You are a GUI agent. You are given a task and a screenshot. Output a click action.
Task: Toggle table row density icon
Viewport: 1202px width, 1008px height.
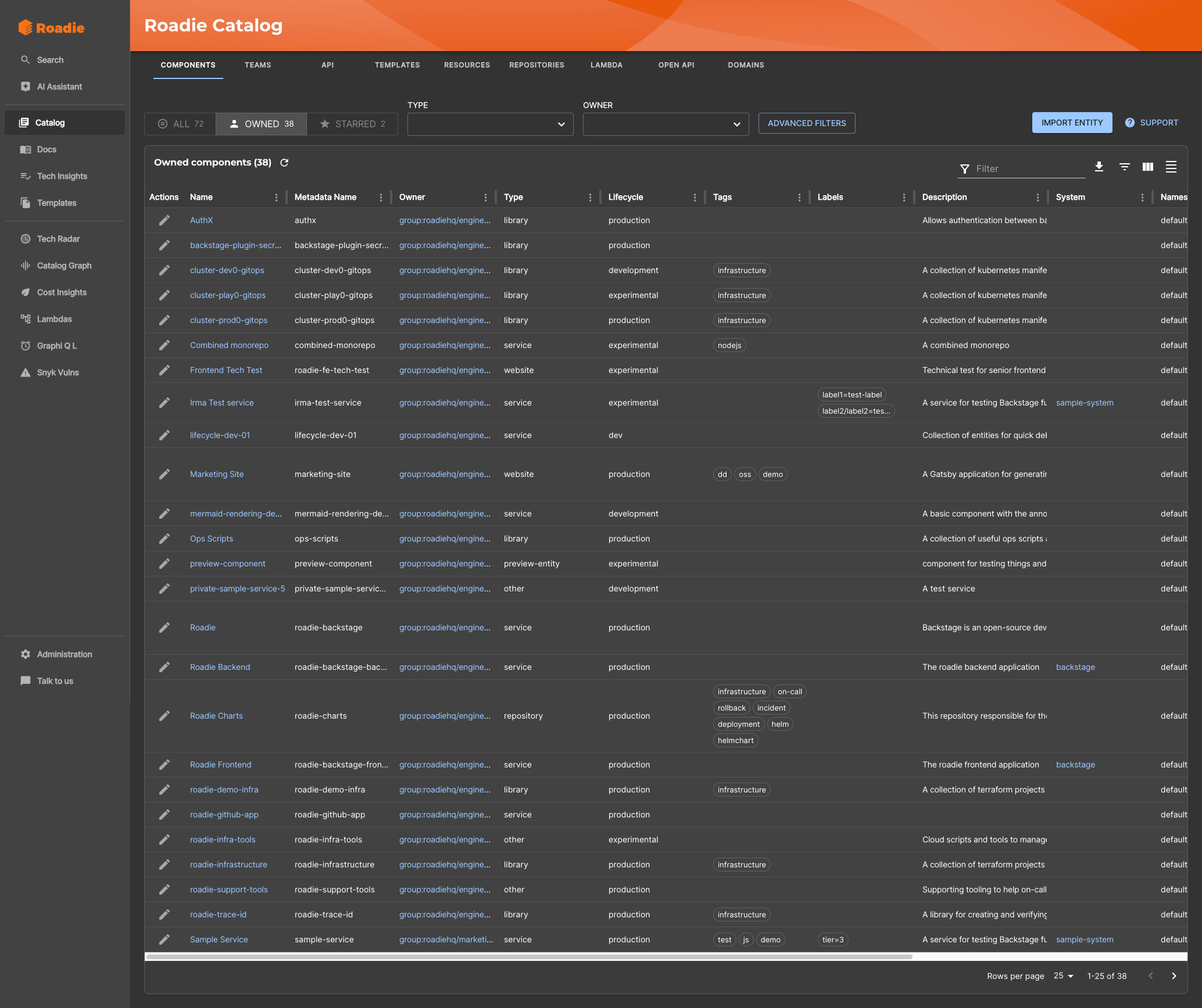(1171, 167)
